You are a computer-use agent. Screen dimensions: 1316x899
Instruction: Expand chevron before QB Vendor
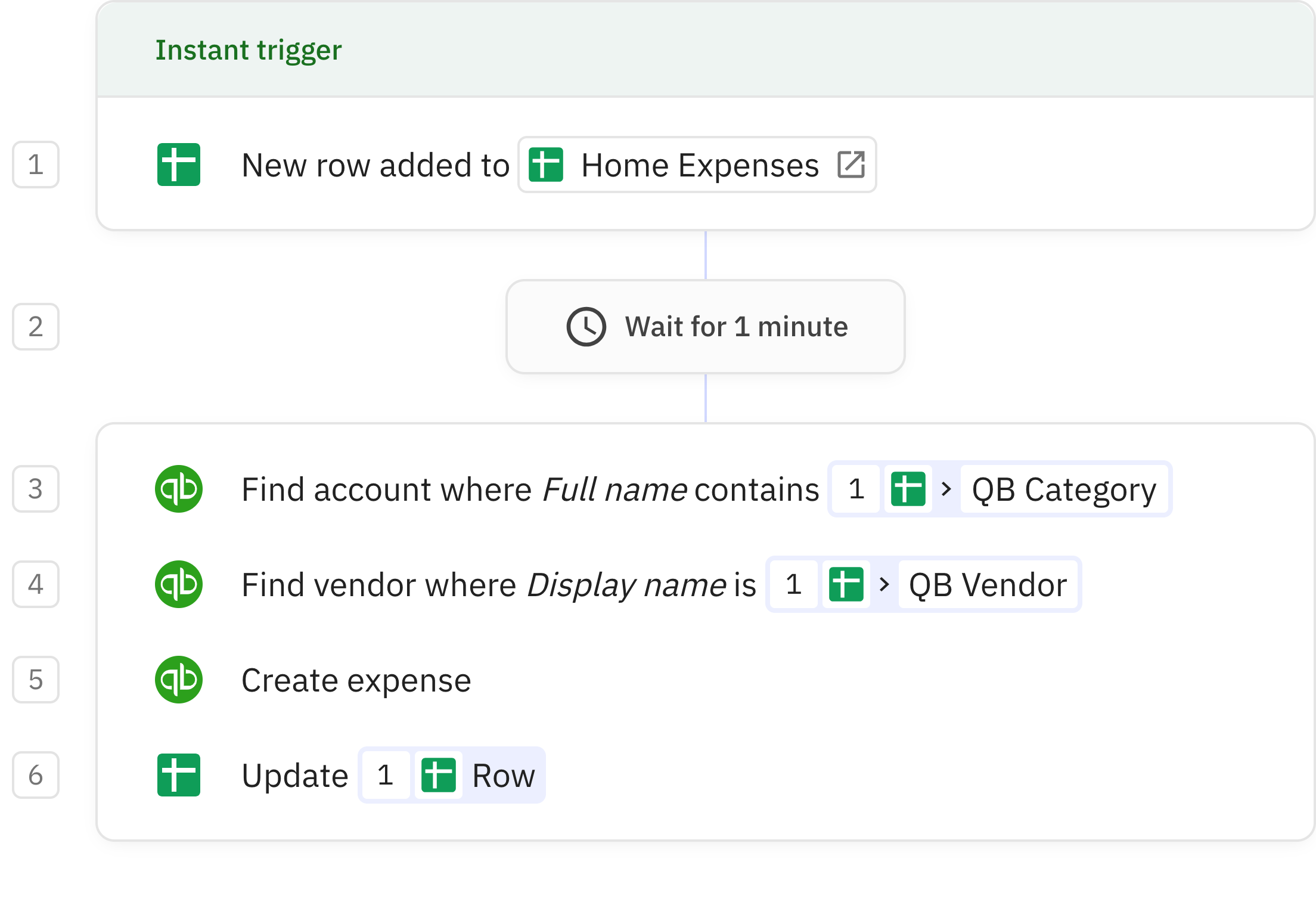click(x=884, y=584)
